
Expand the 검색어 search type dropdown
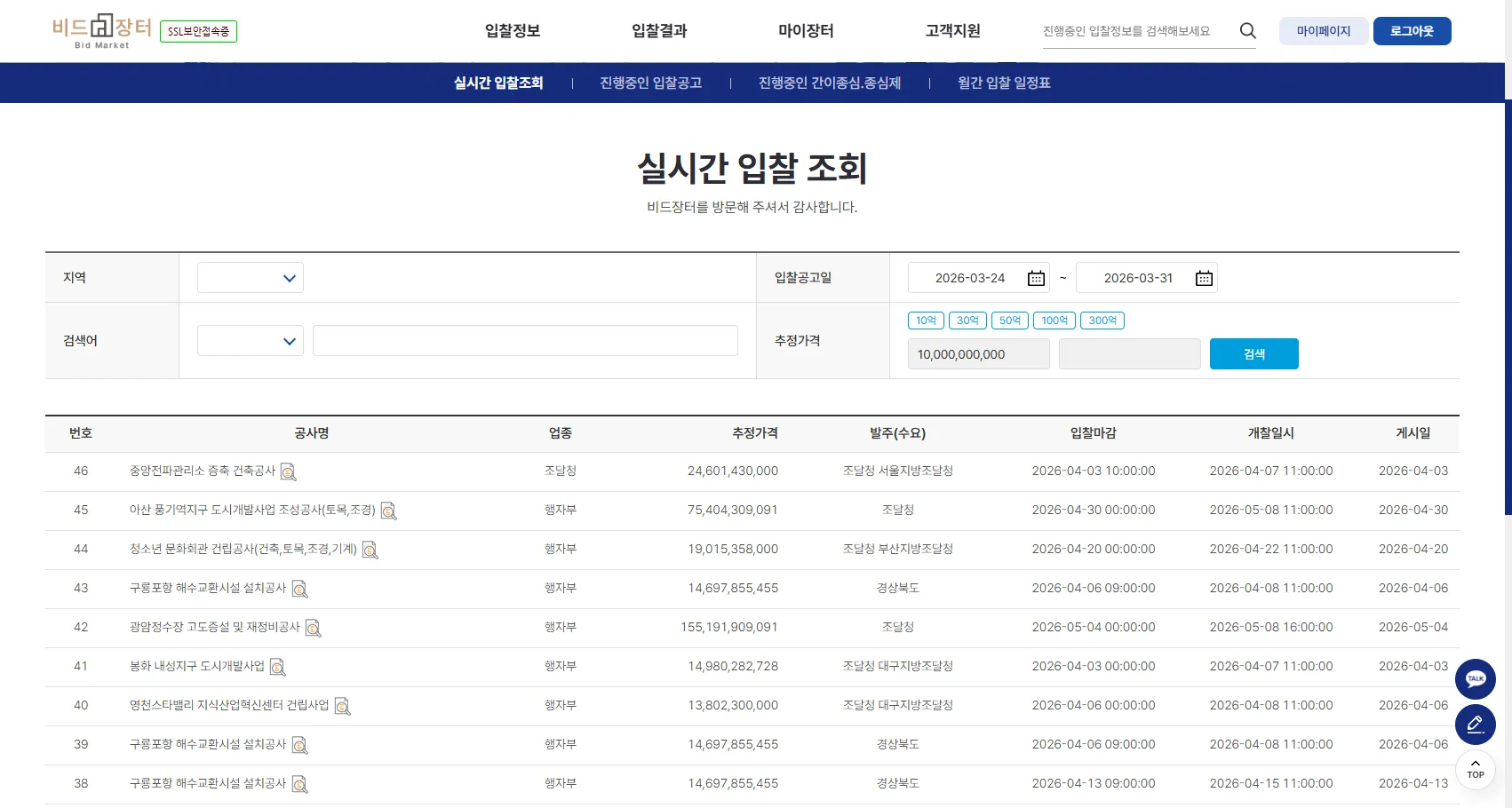click(251, 341)
